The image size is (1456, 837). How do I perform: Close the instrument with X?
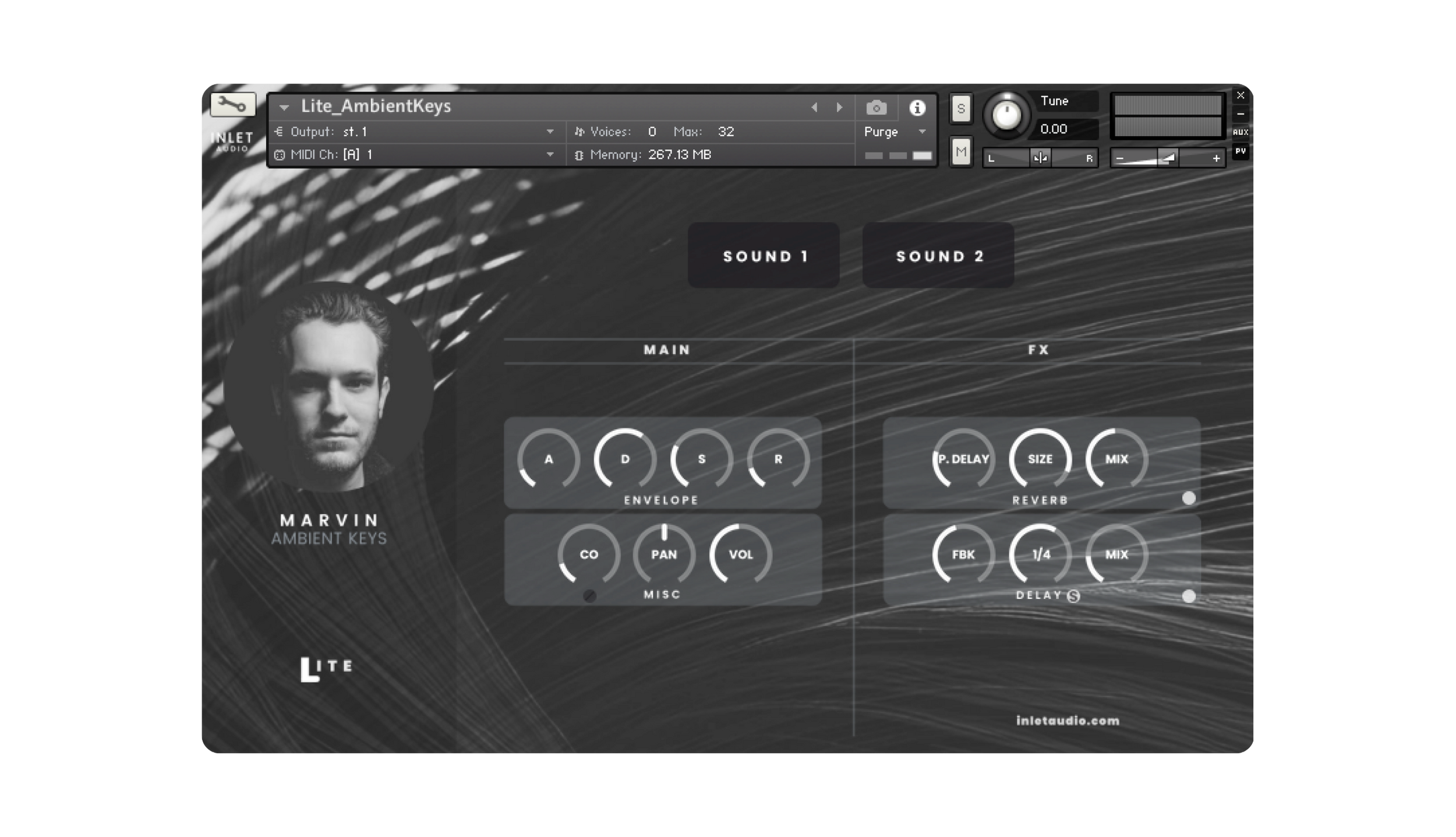click(1241, 96)
